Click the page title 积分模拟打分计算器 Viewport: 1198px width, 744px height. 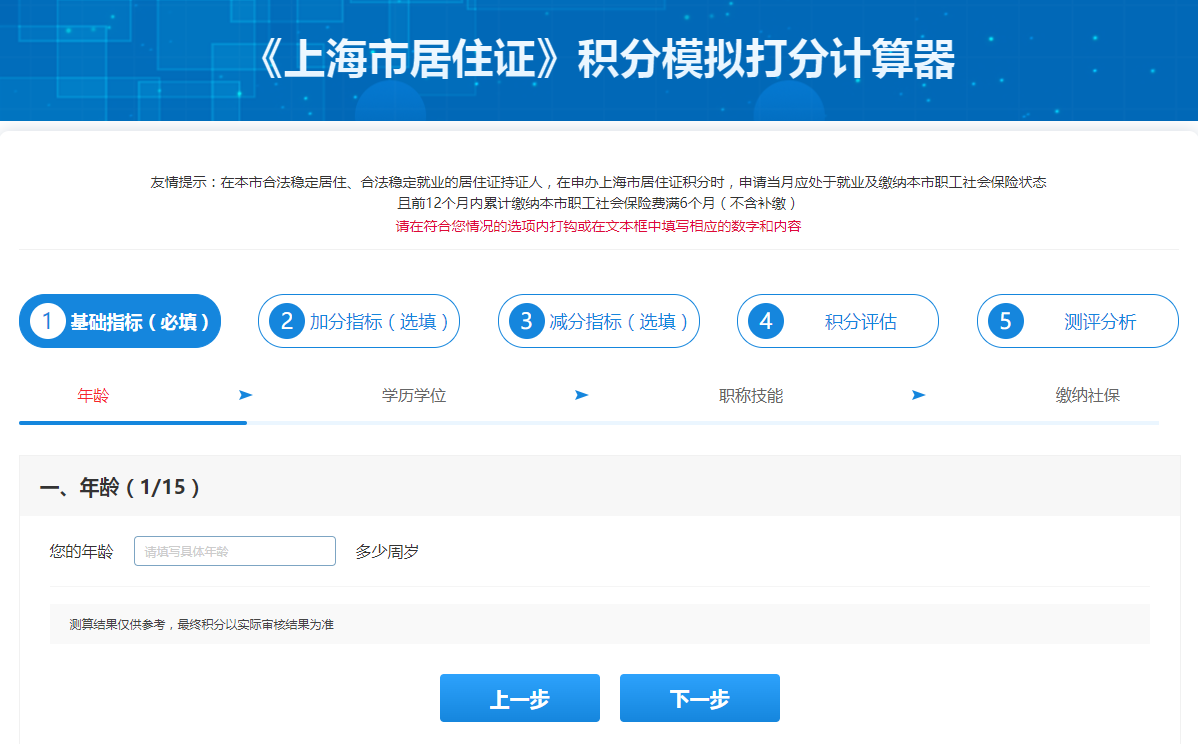click(766, 60)
